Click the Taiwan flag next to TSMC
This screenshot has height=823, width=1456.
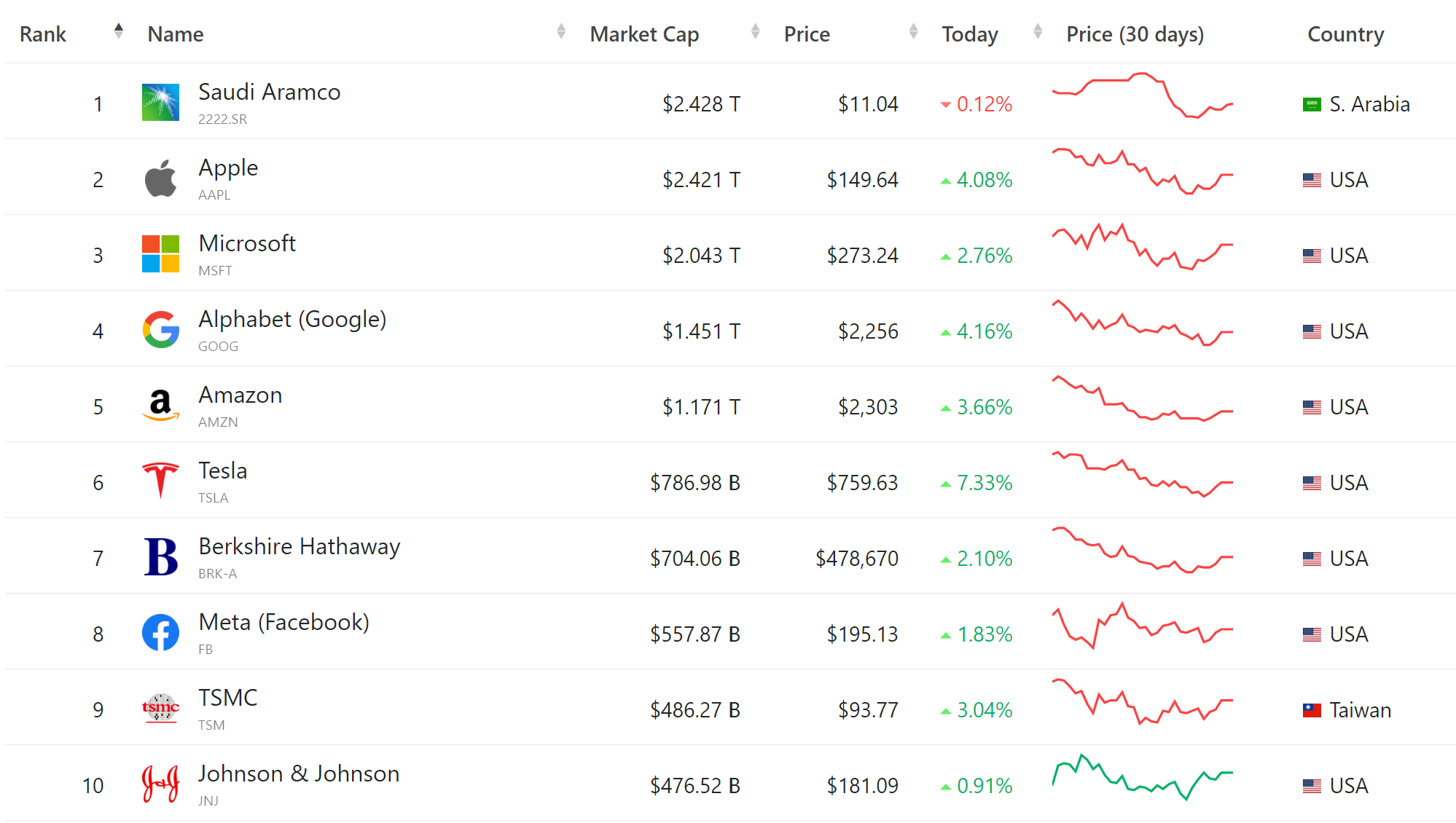[x=1312, y=710]
